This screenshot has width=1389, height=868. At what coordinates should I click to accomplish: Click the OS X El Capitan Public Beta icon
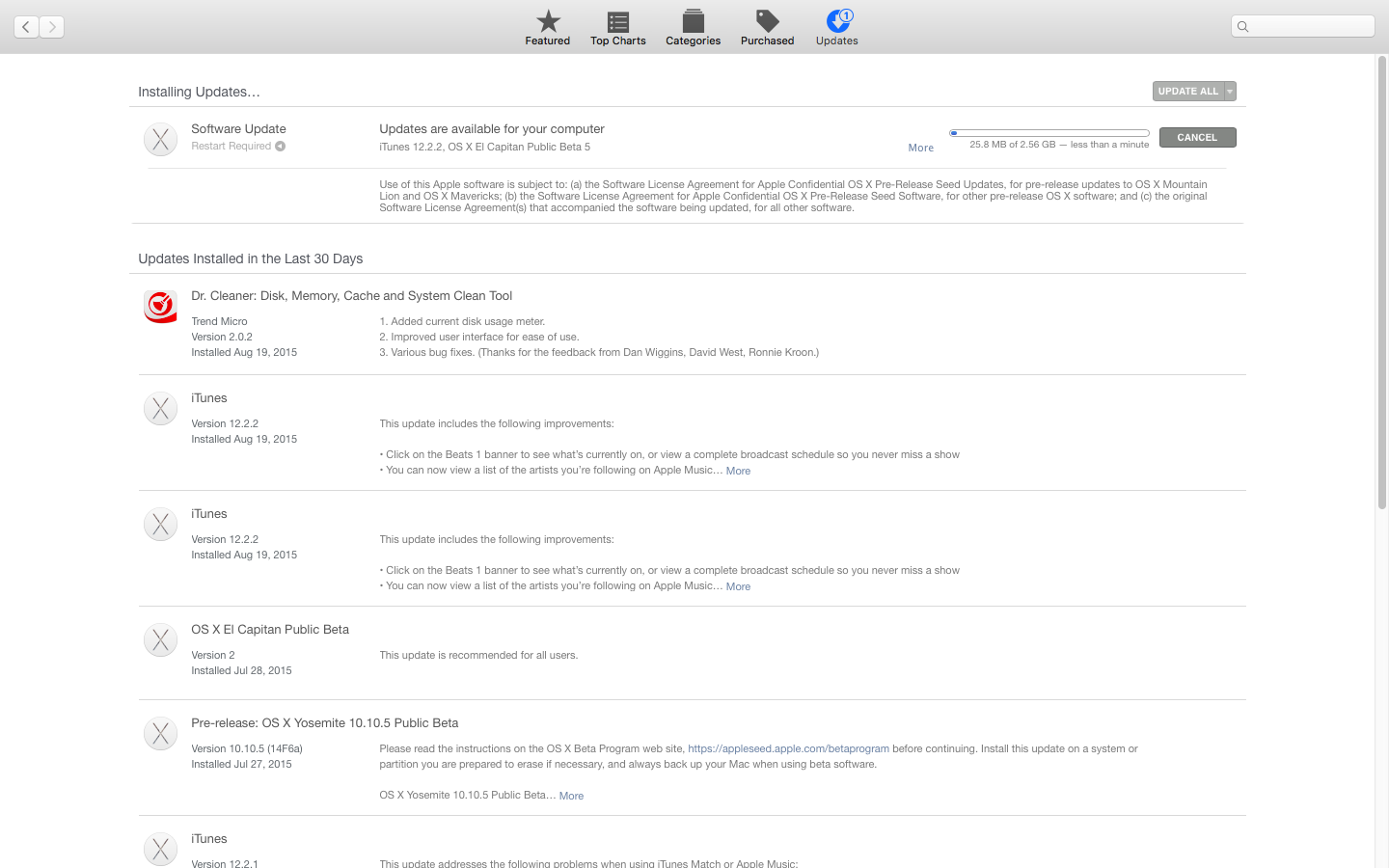coord(160,640)
